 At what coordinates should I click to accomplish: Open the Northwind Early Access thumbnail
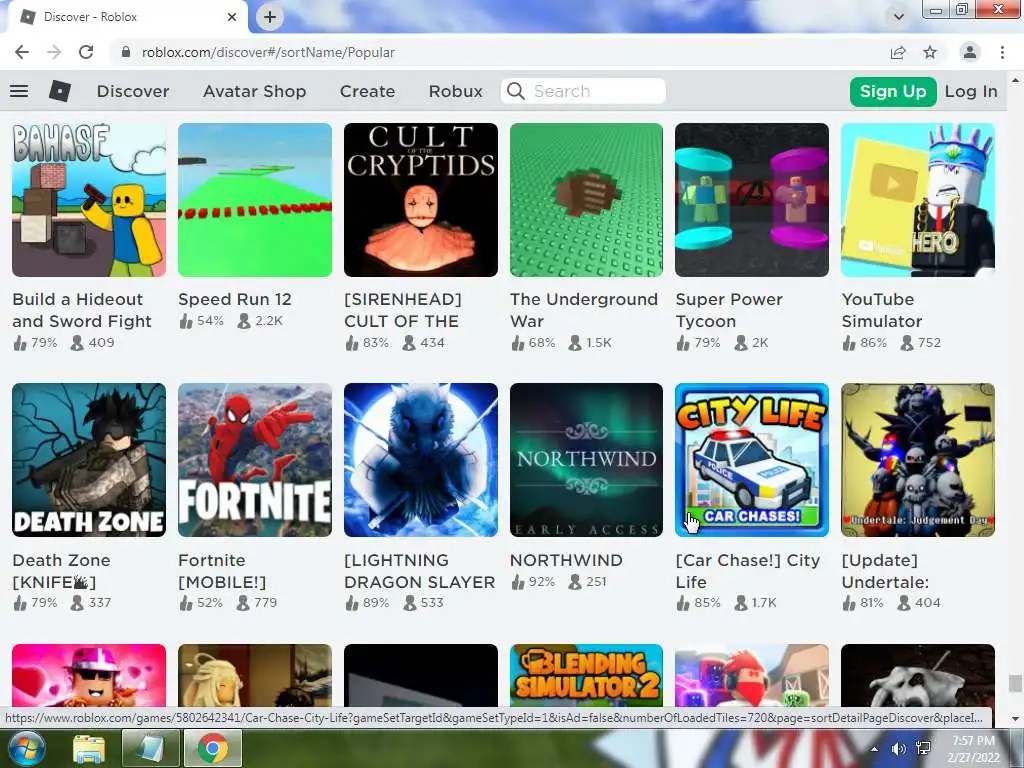[586, 460]
